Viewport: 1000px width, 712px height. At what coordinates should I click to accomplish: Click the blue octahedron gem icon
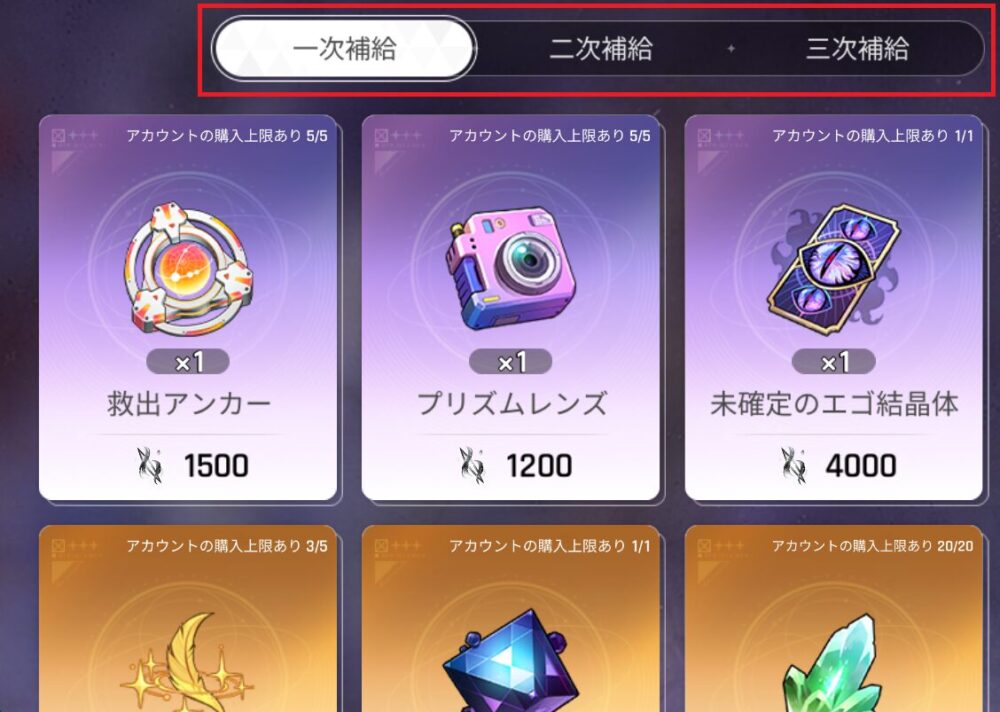510,664
